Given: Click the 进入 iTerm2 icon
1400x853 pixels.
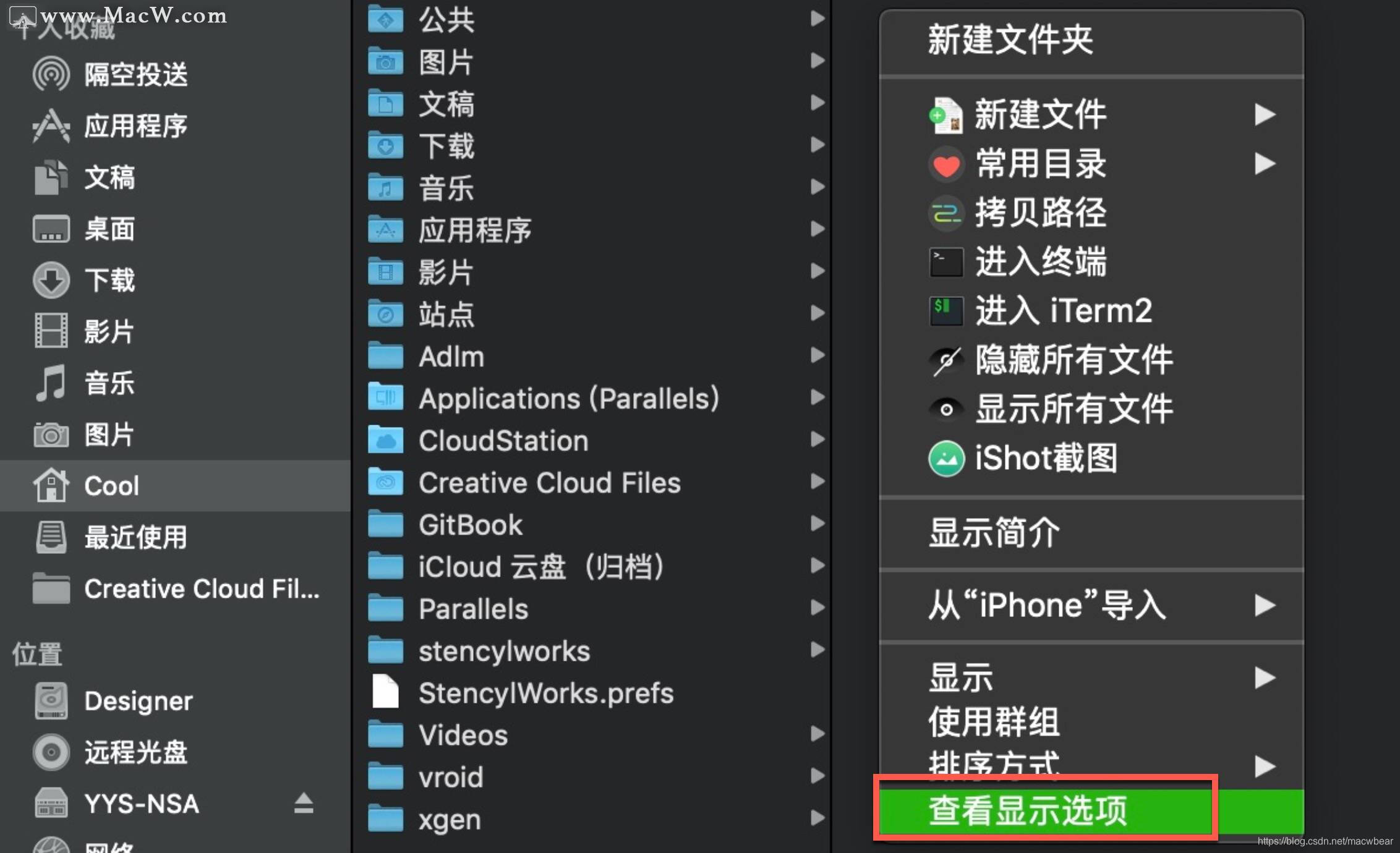Looking at the screenshot, I should click(x=944, y=308).
